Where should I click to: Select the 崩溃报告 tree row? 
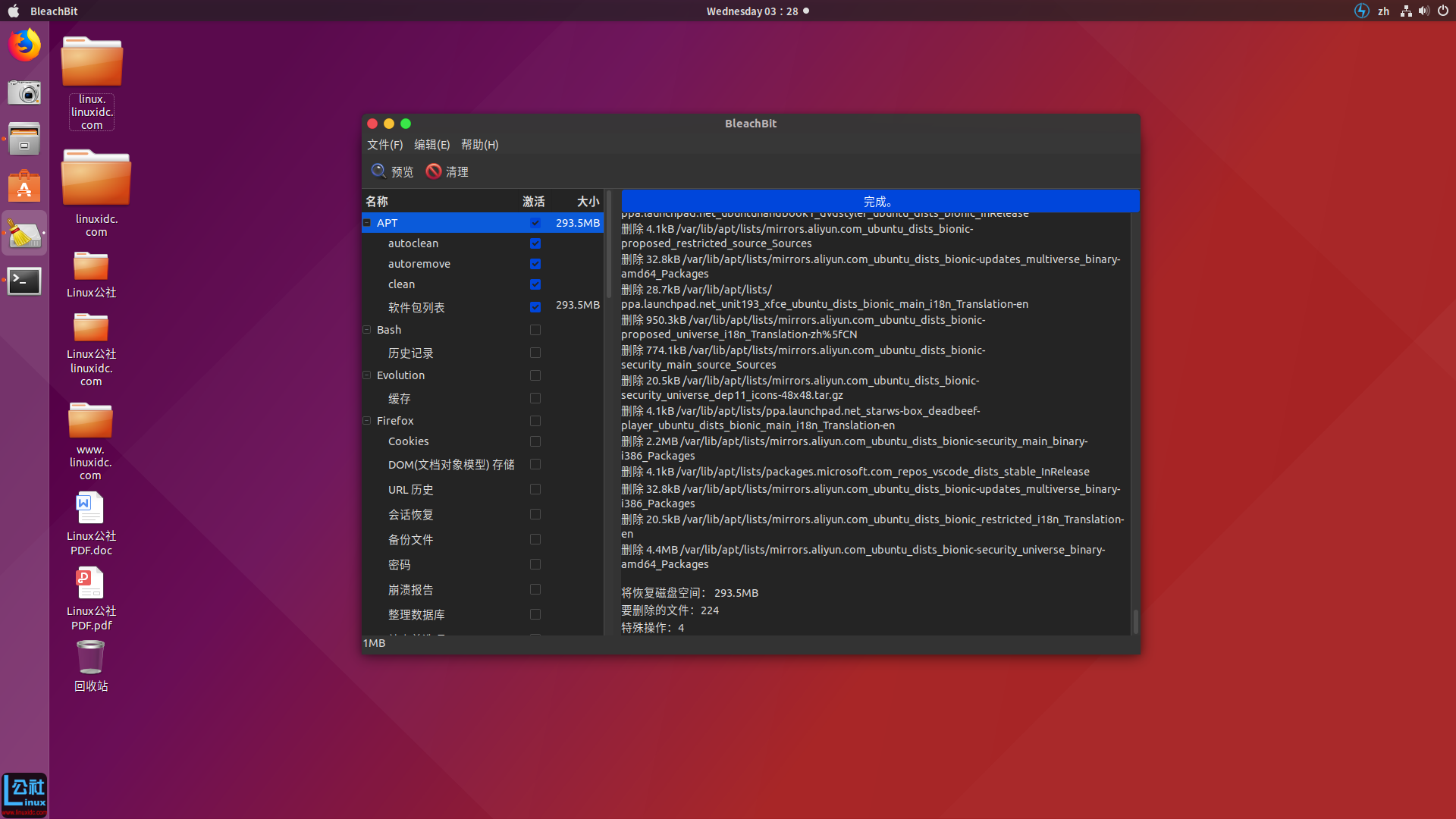pyautogui.click(x=482, y=589)
